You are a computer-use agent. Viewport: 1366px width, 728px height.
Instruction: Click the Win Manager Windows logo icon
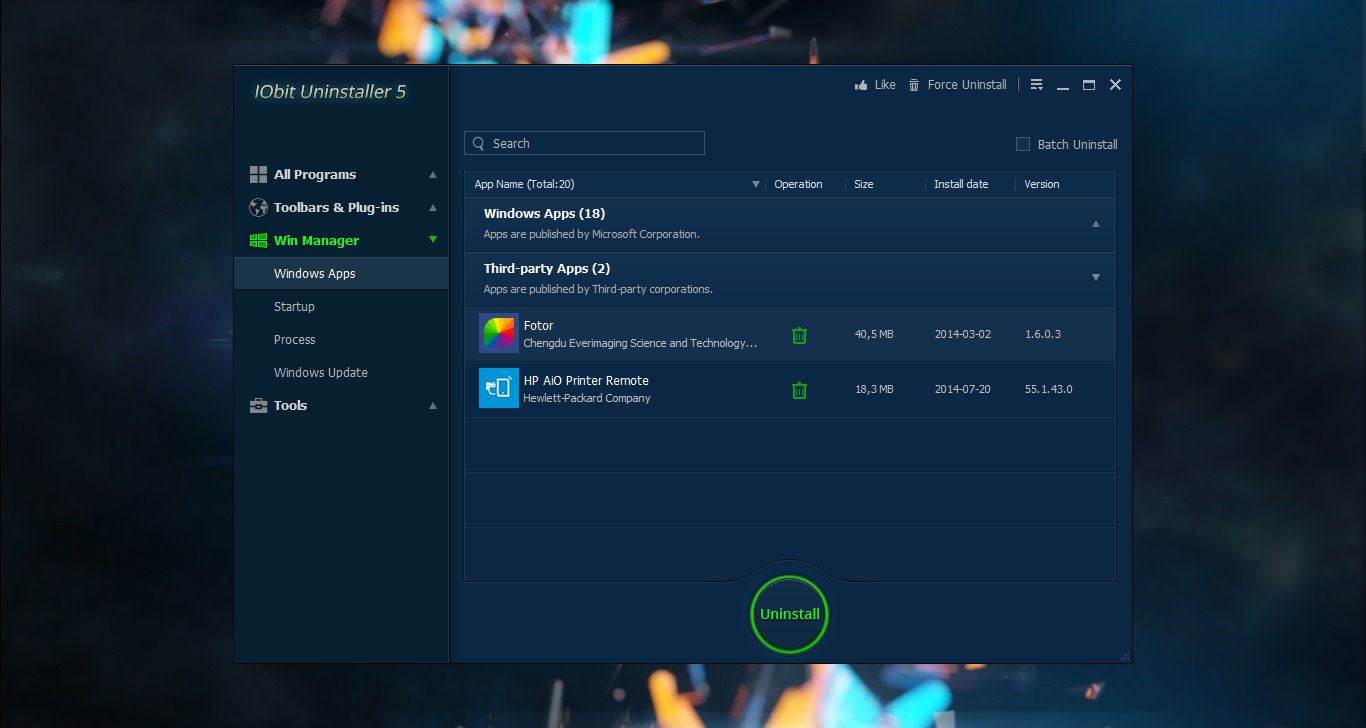coord(258,240)
